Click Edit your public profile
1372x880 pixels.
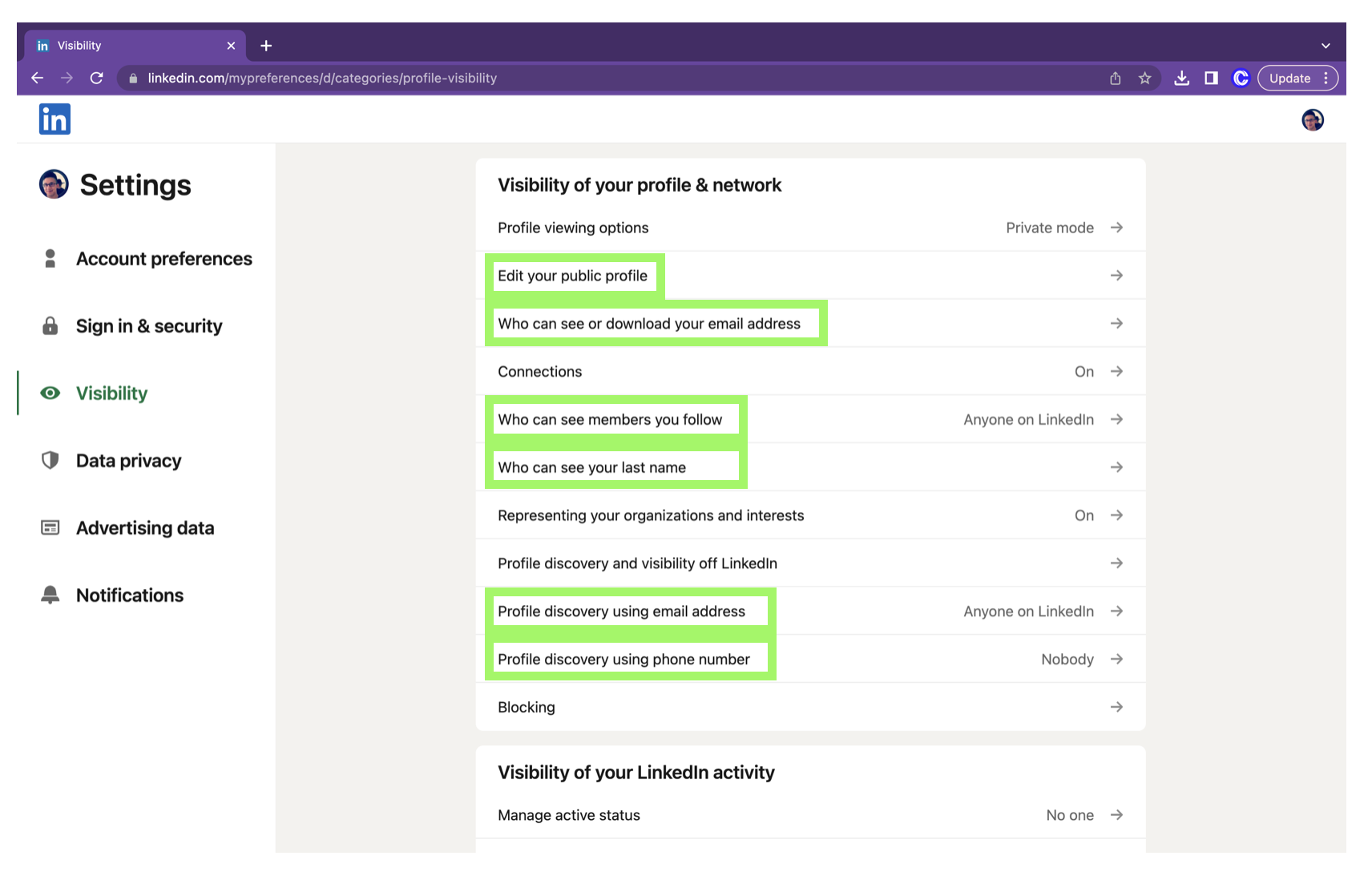(x=810, y=276)
